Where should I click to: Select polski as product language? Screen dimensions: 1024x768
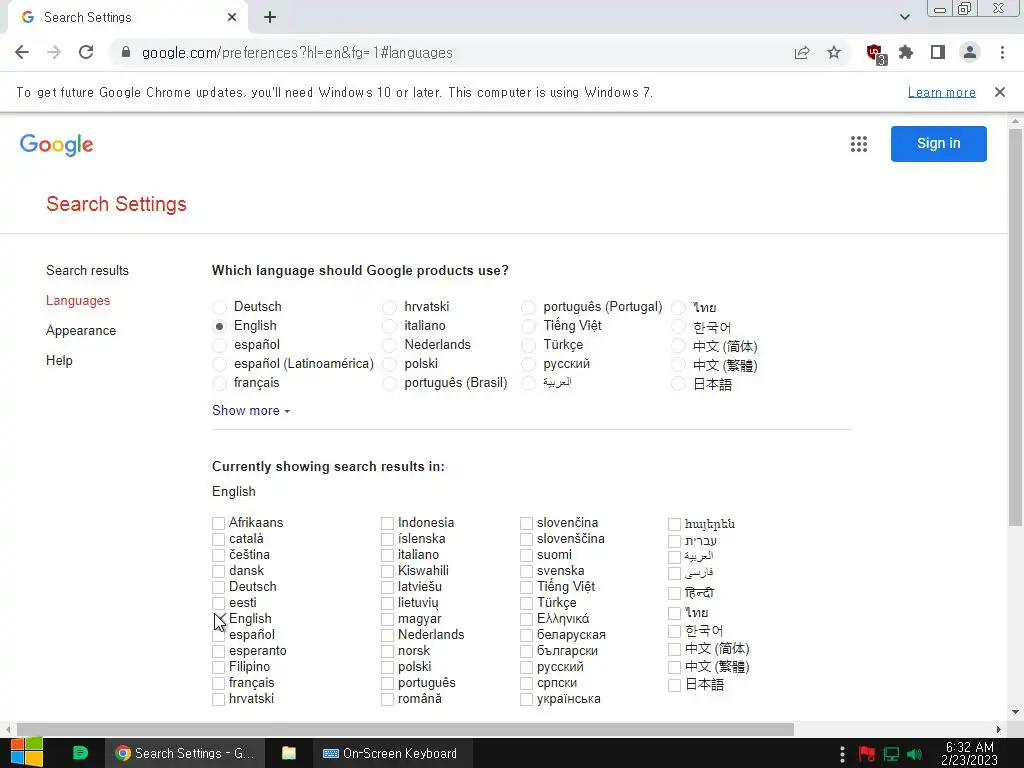[389, 364]
